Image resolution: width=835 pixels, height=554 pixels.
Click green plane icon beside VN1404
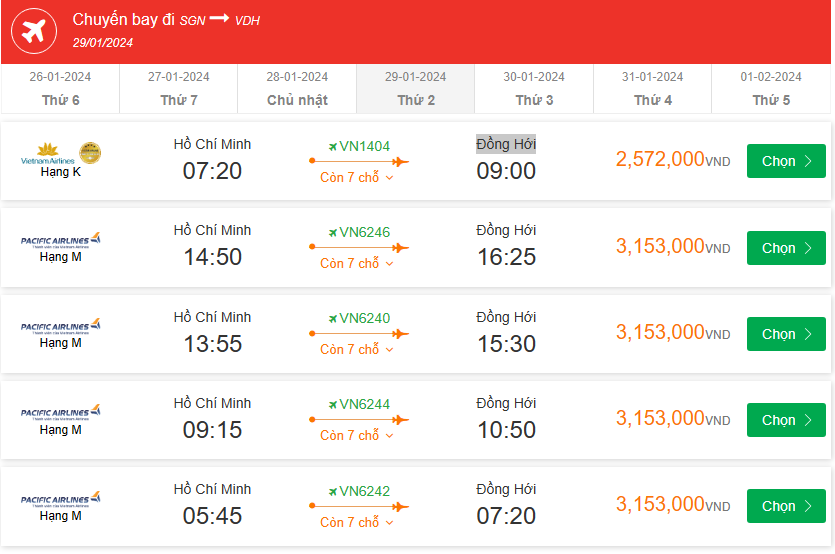333,146
